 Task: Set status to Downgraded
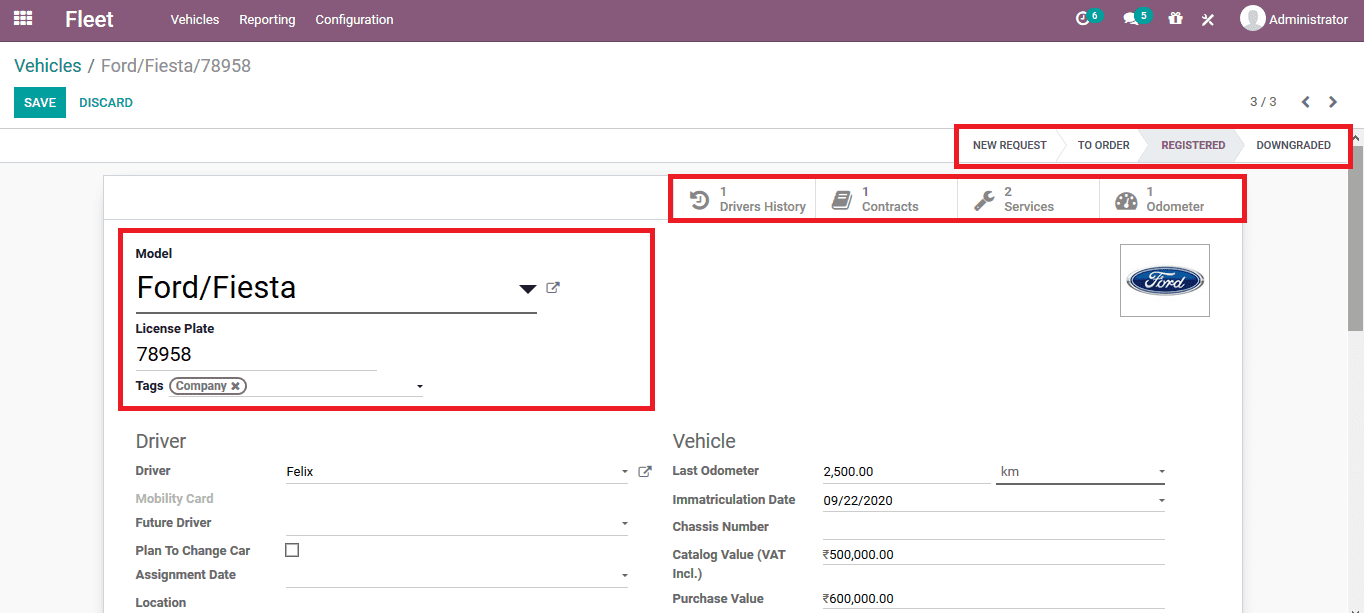[1293, 145]
